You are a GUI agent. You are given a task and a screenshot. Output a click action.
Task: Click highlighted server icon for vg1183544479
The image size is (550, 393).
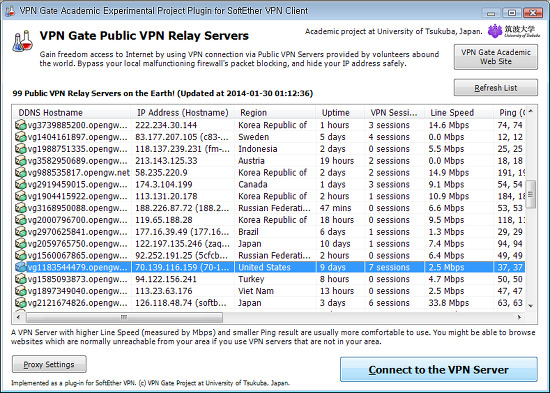[x=21, y=267]
